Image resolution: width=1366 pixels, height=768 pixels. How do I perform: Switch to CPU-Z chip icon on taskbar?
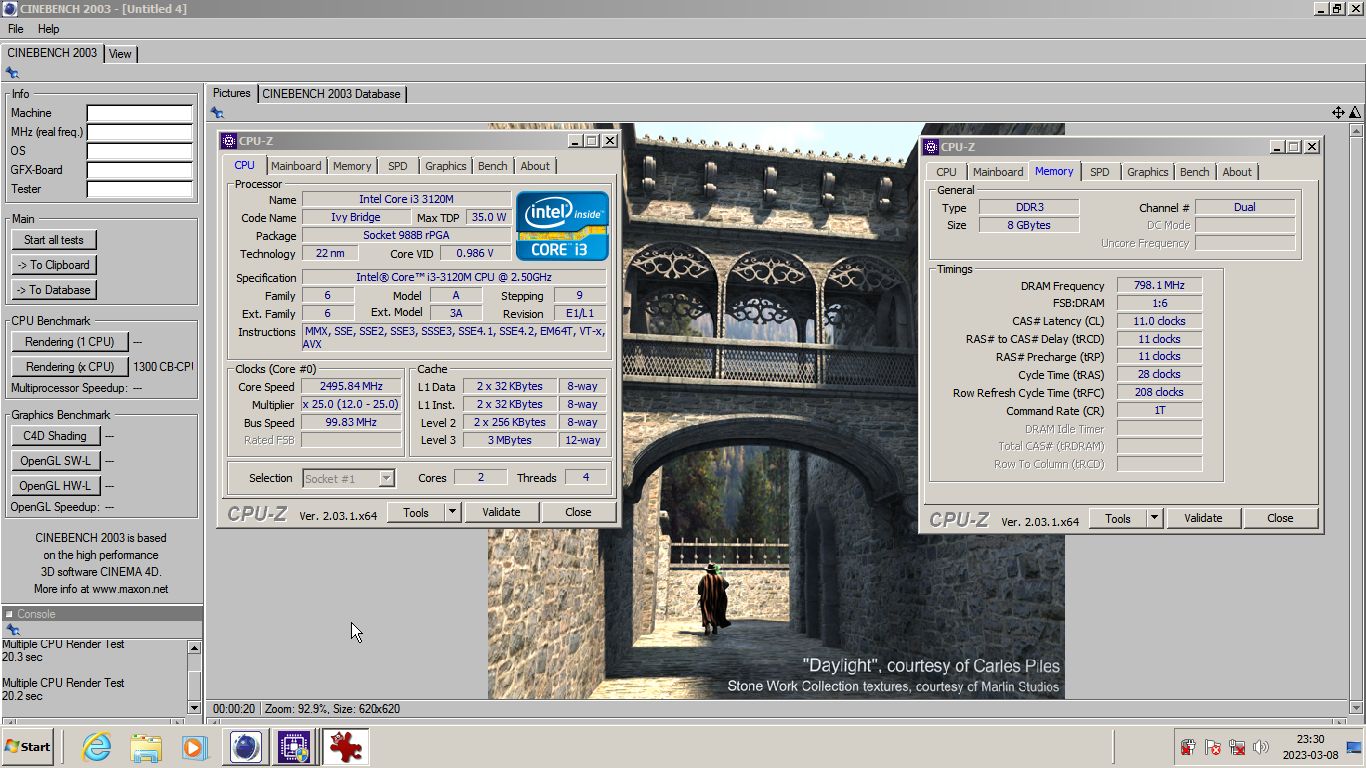[x=294, y=747]
